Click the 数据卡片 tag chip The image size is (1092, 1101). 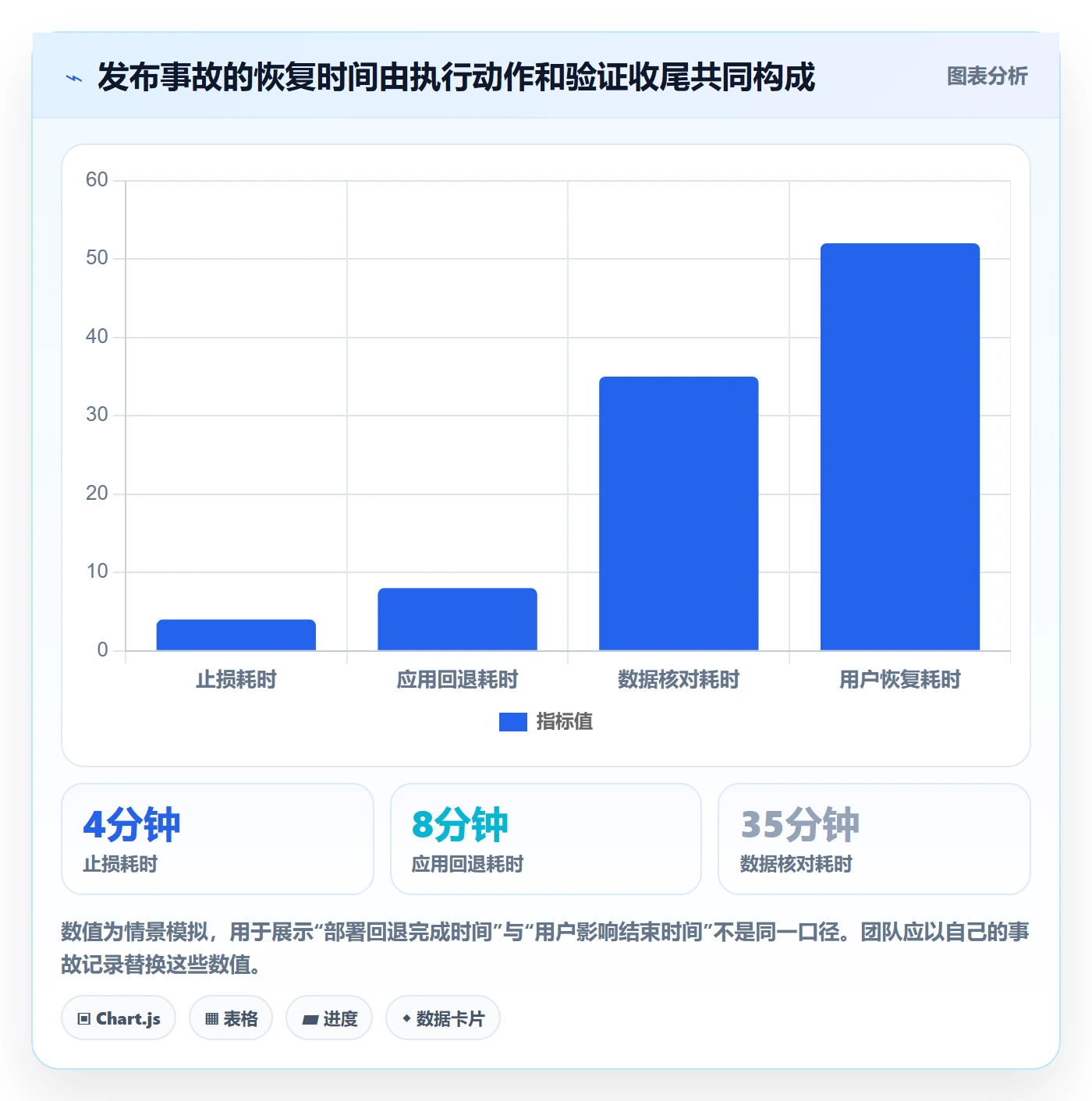coord(443,1018)
